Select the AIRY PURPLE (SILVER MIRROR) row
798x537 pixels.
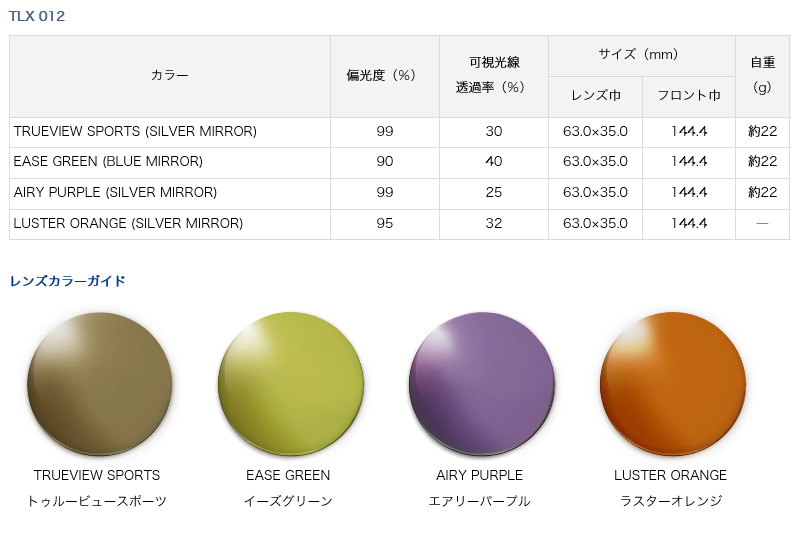pos(400,193)
